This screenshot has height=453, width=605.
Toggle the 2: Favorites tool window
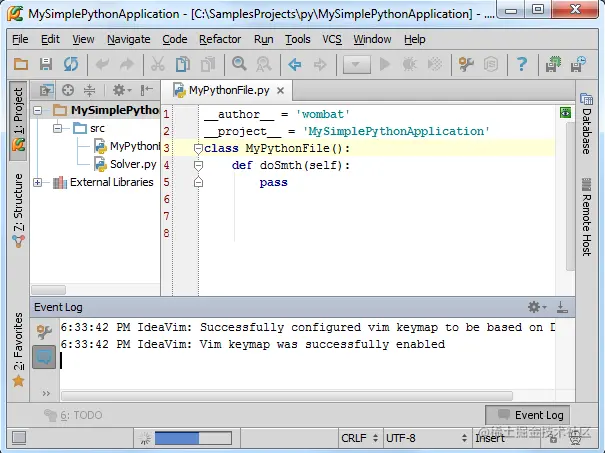[x=18, y=349]
